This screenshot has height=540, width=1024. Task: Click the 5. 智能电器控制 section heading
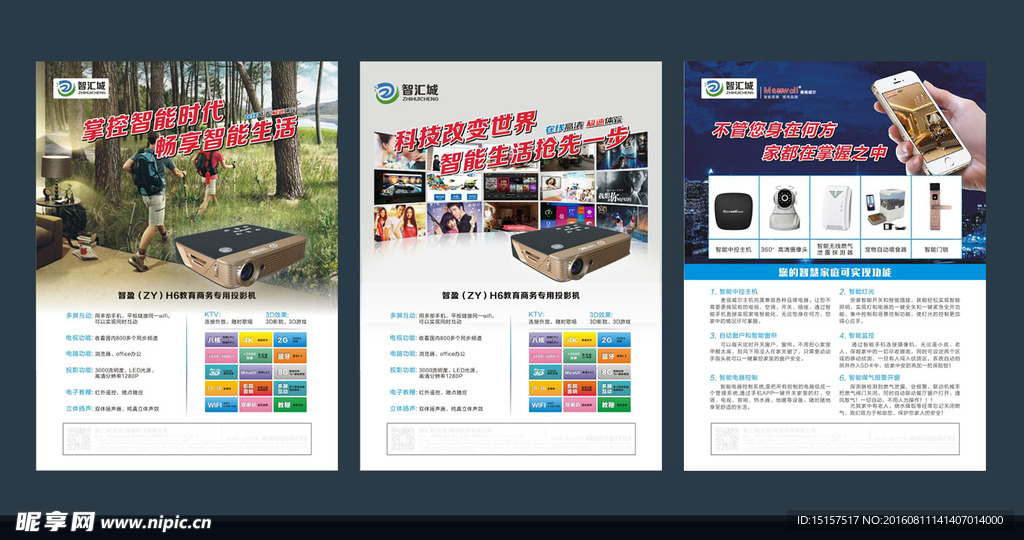[x=735, y=377]
